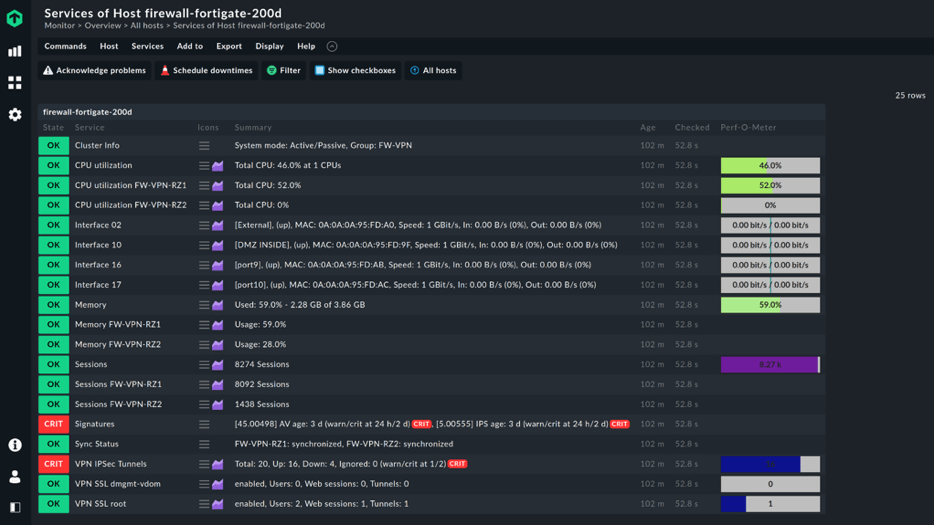Image resolution: width=934 pixels, height=525 pixels.
Task: Open graph icon for CPU utilization row
Action: [218, 166]
